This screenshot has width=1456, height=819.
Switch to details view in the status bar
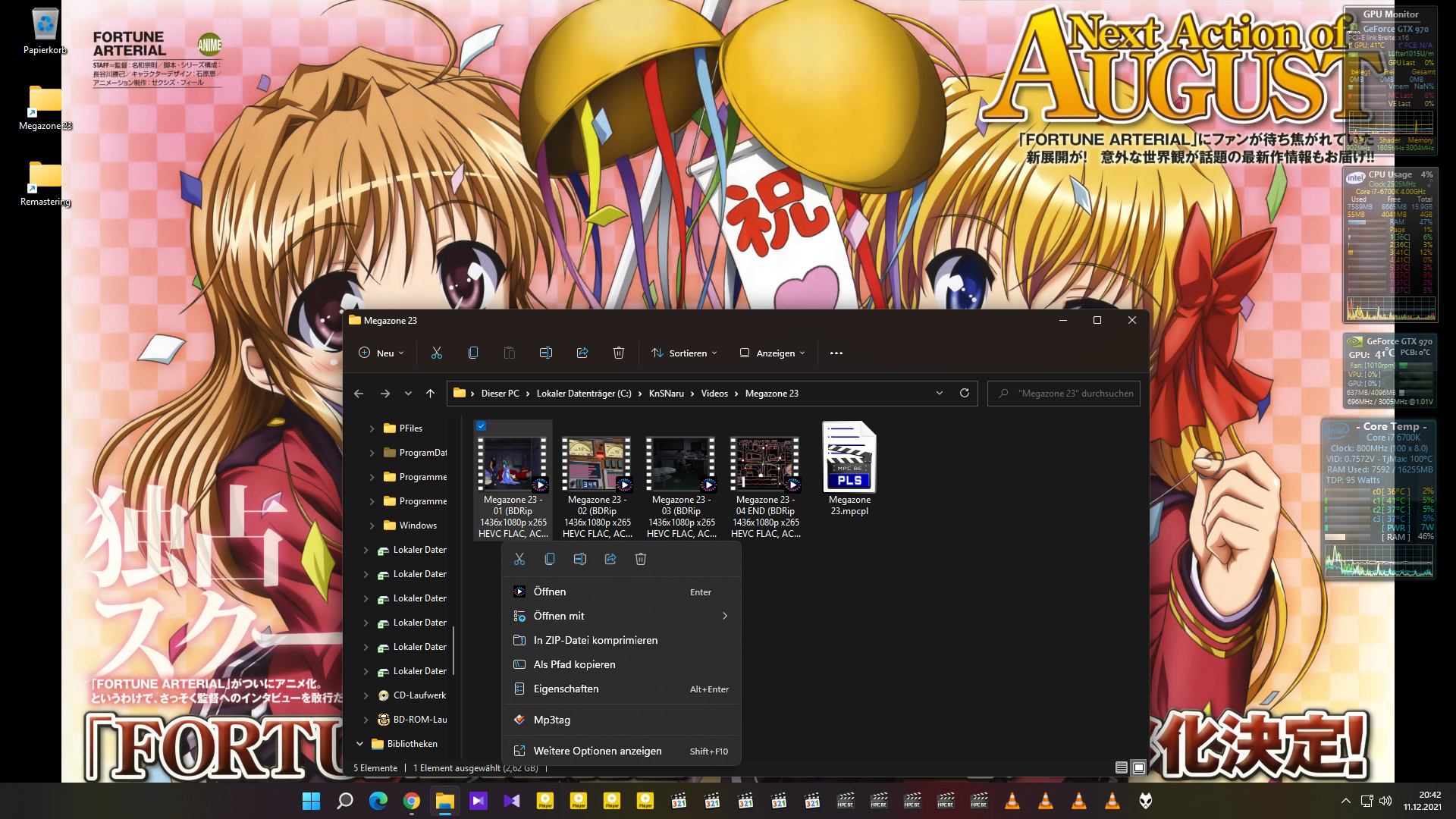click(x=1121, y=767)
